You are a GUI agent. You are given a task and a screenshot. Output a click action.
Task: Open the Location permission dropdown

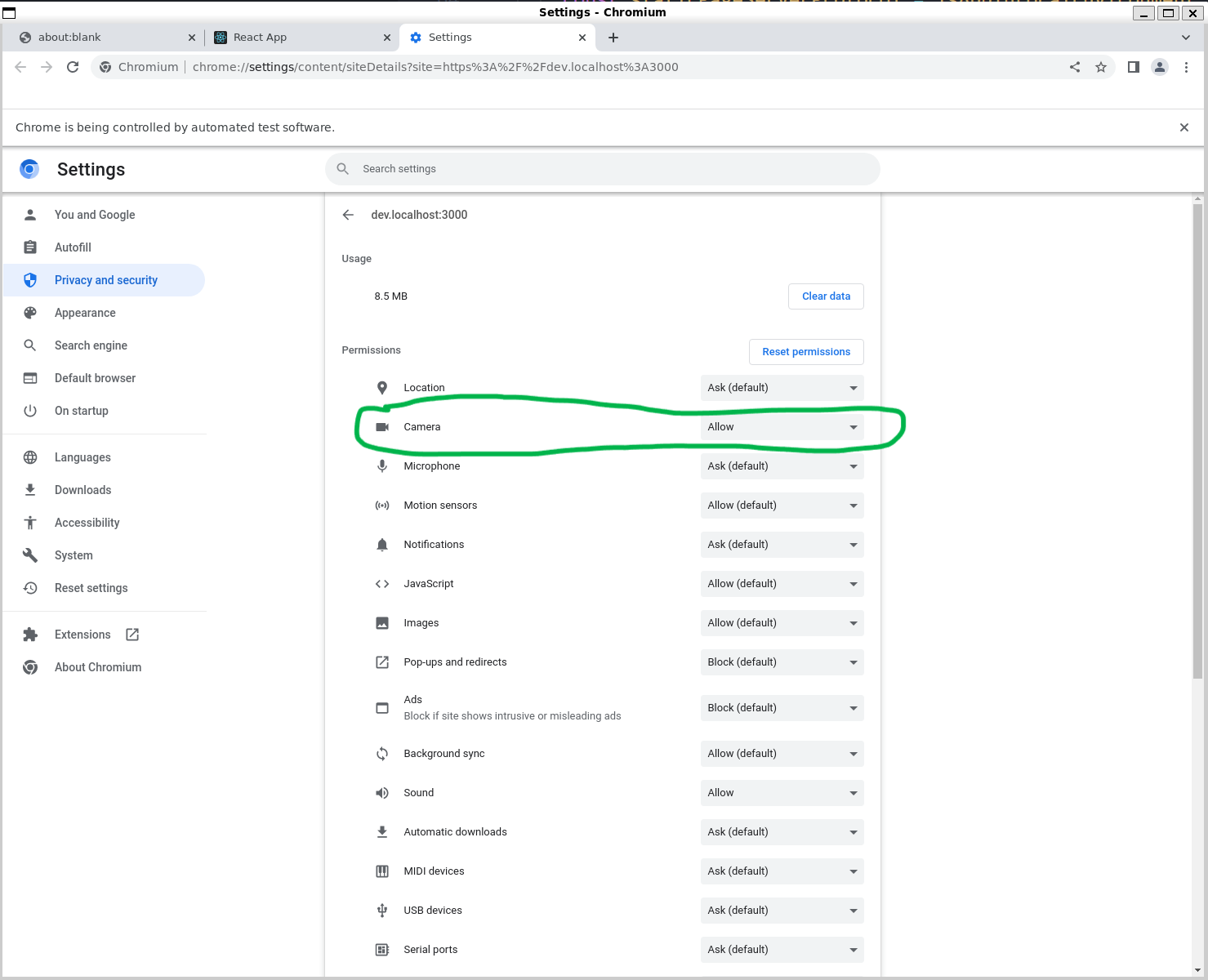pos(782,388)
